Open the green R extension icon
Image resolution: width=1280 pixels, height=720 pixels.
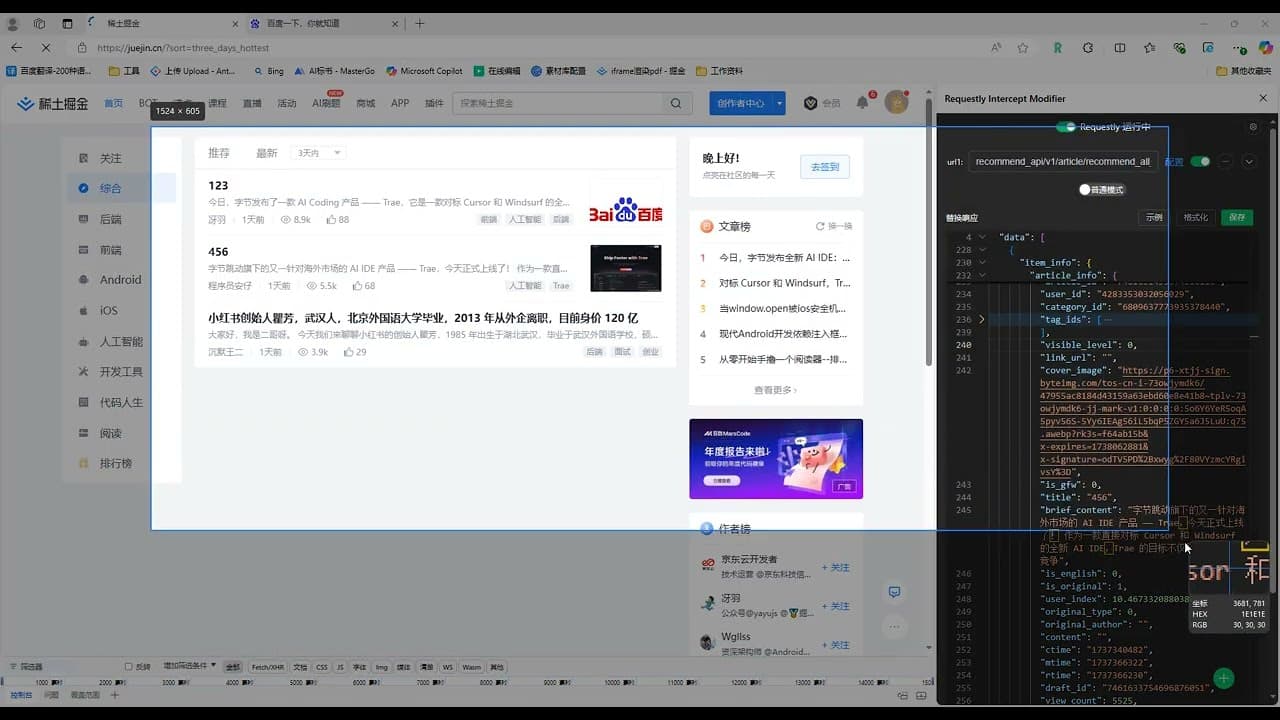(1057, 47)
